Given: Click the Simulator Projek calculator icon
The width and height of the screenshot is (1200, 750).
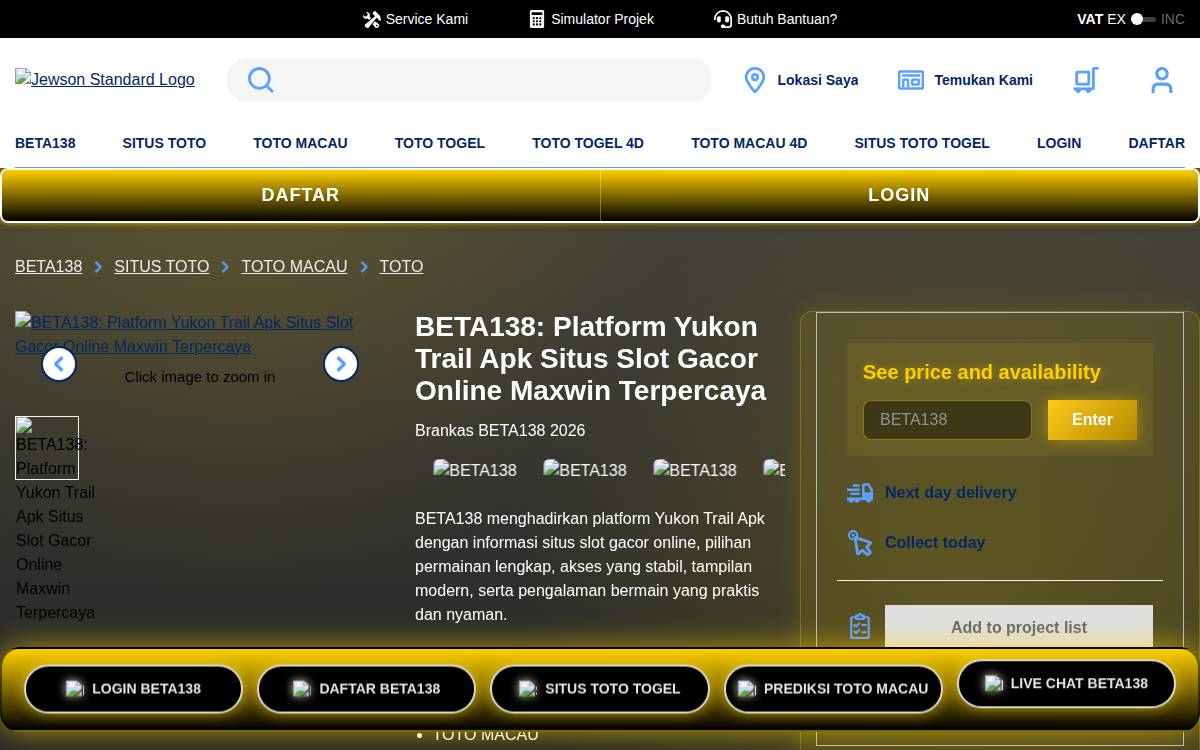Looking at the screenshot, I should click(x=537, y=19).
